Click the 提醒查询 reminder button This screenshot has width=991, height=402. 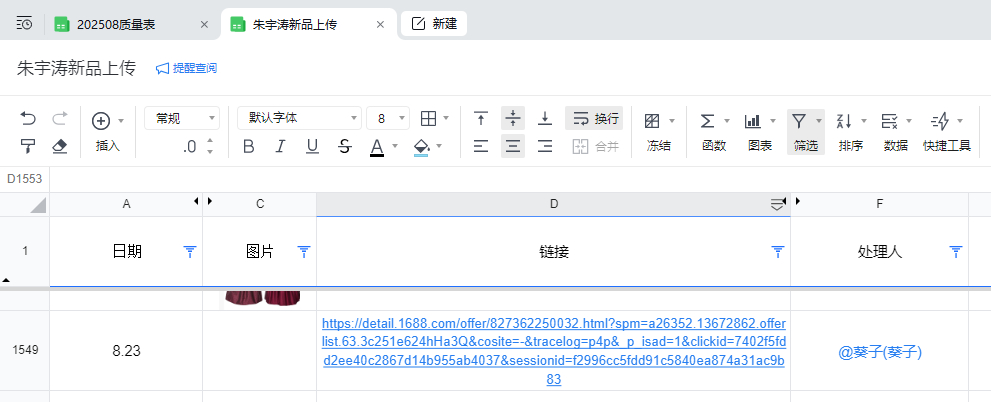pyautogui.click(x=186, y=69)
